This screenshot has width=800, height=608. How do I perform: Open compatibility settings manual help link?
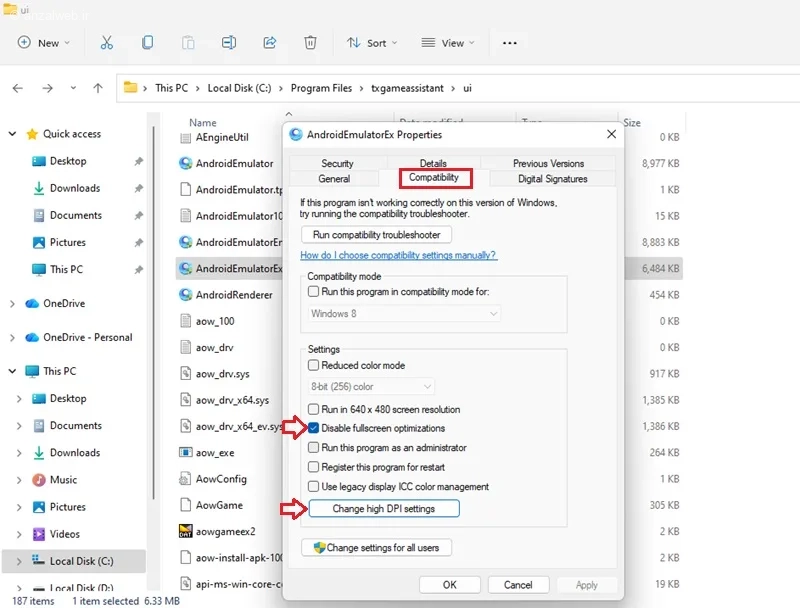(398, 255)
